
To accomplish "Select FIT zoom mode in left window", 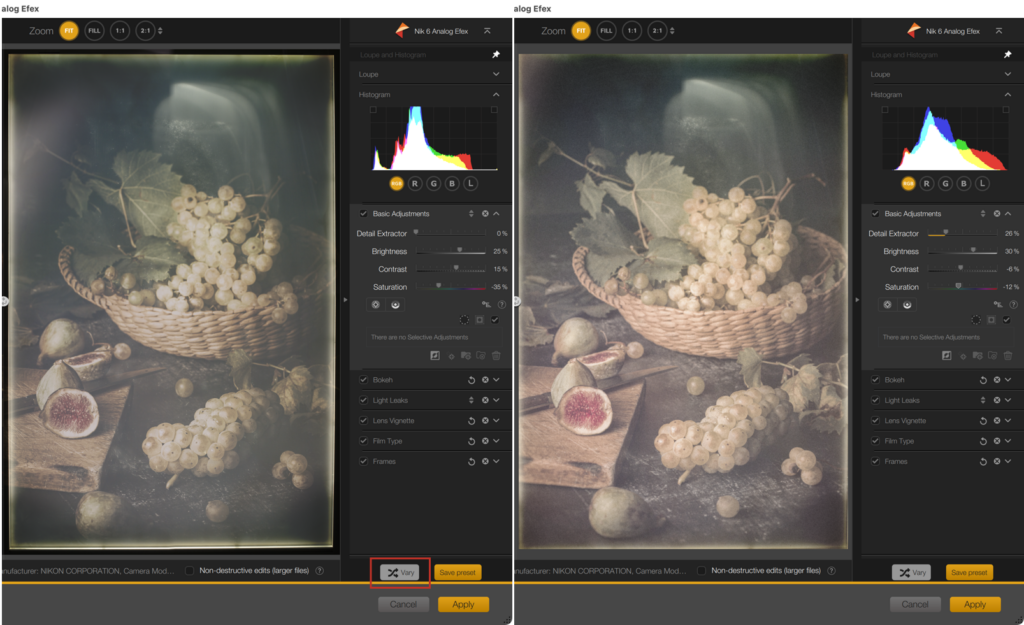I will tap(69, 31).
